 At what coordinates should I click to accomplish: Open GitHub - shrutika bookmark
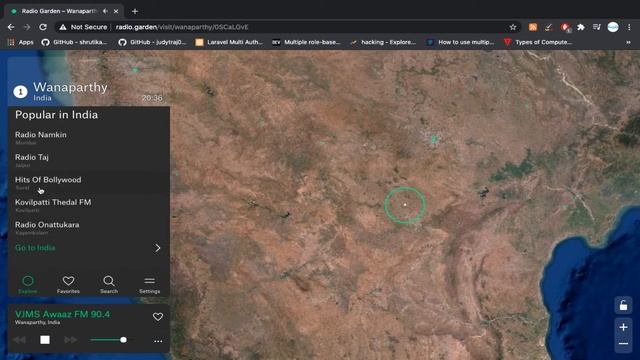click(x=74, y=42)
